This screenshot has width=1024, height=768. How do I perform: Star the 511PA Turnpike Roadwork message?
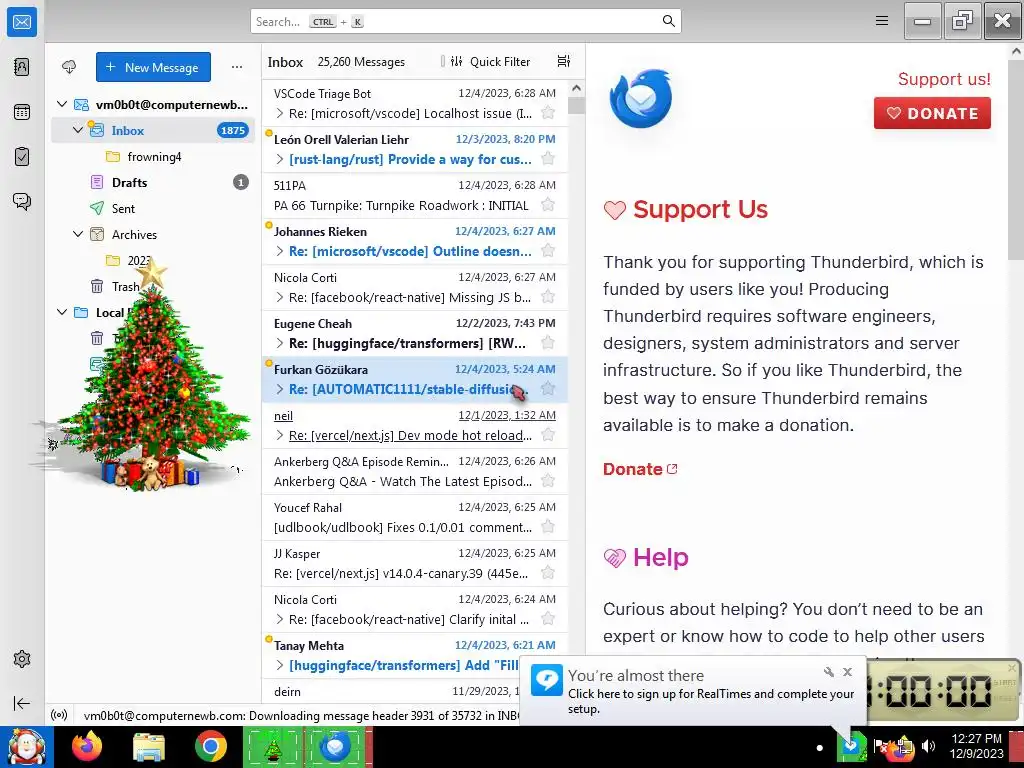[x=549, y=205]
